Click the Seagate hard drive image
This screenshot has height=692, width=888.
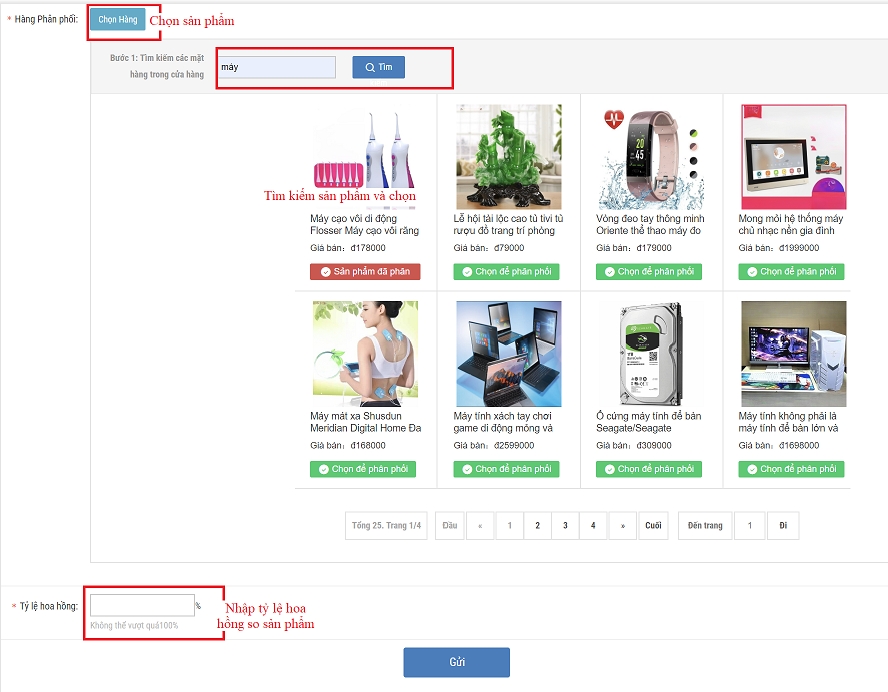(650, 353)
